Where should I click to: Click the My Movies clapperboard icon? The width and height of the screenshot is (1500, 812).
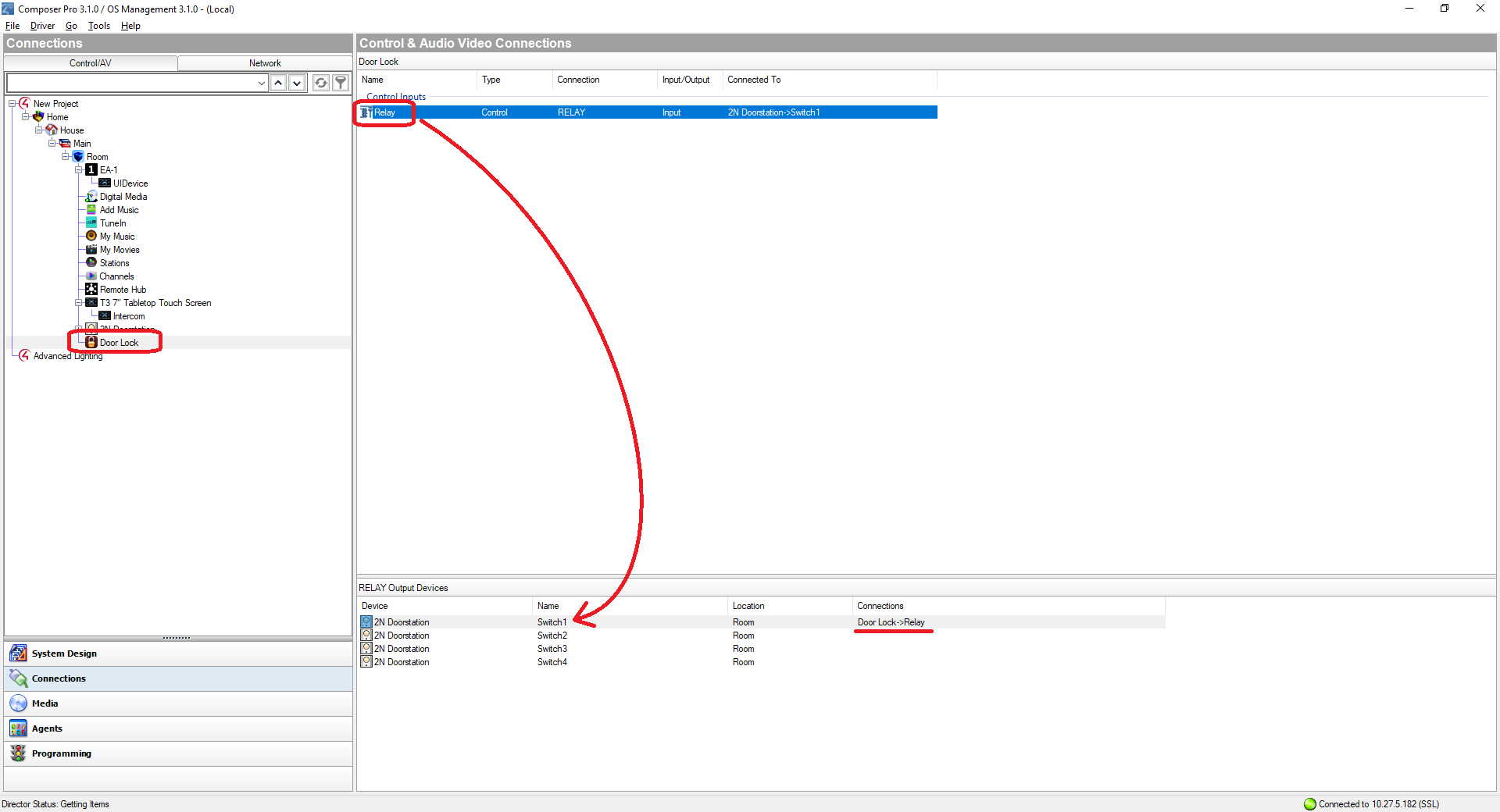[x=91, y=250]
